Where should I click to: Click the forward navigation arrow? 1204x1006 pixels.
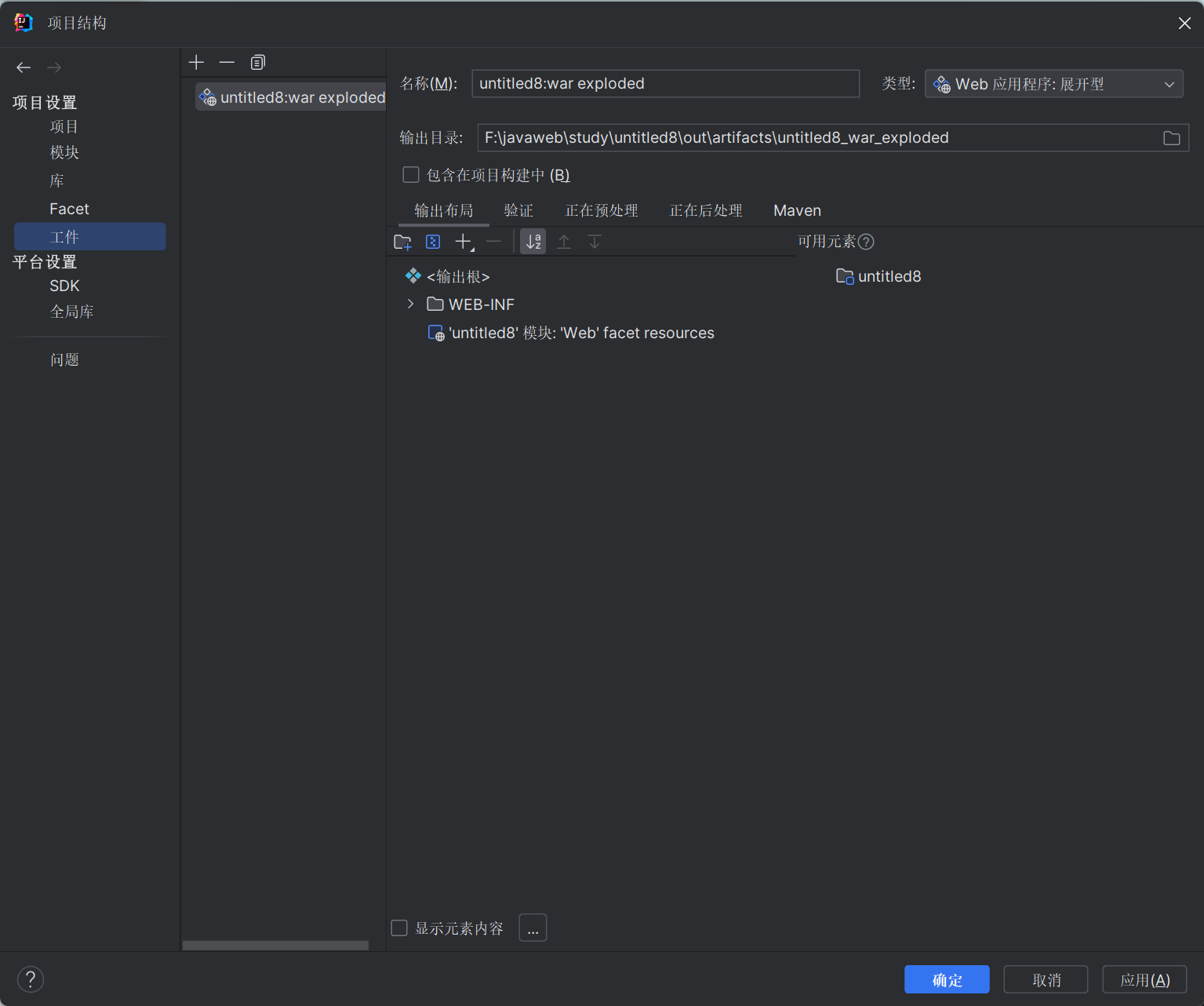(54, 67)
